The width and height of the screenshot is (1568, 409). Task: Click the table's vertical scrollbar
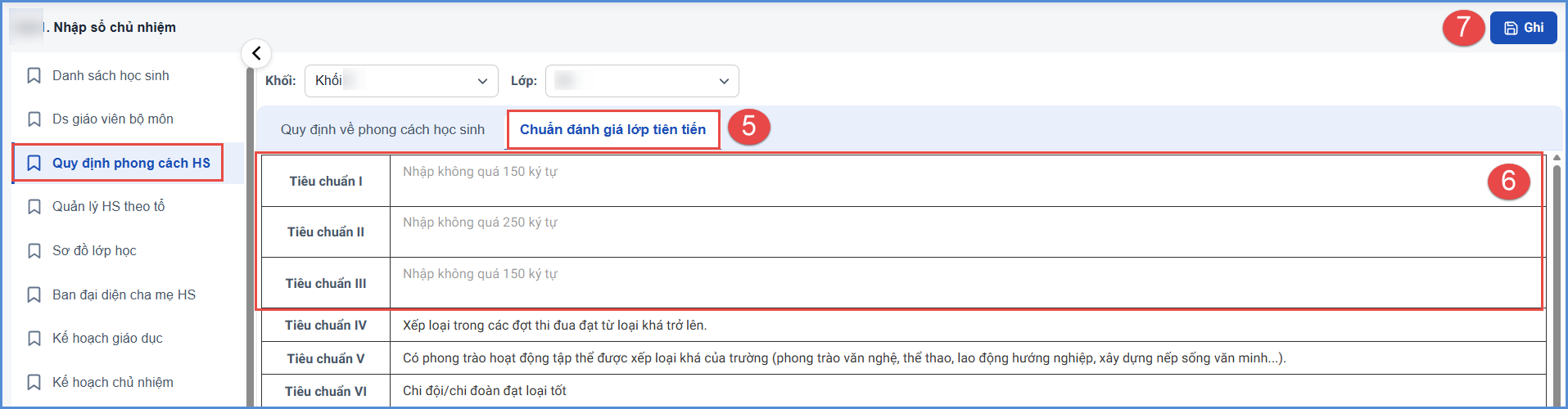(x=1557, y=286)
